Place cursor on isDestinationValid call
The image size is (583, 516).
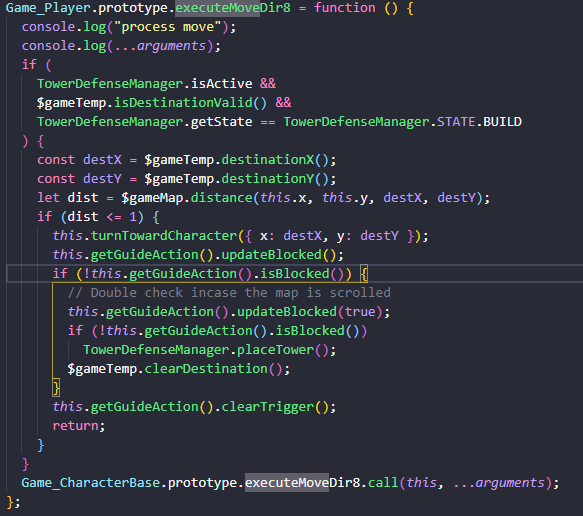coord(190,103)
